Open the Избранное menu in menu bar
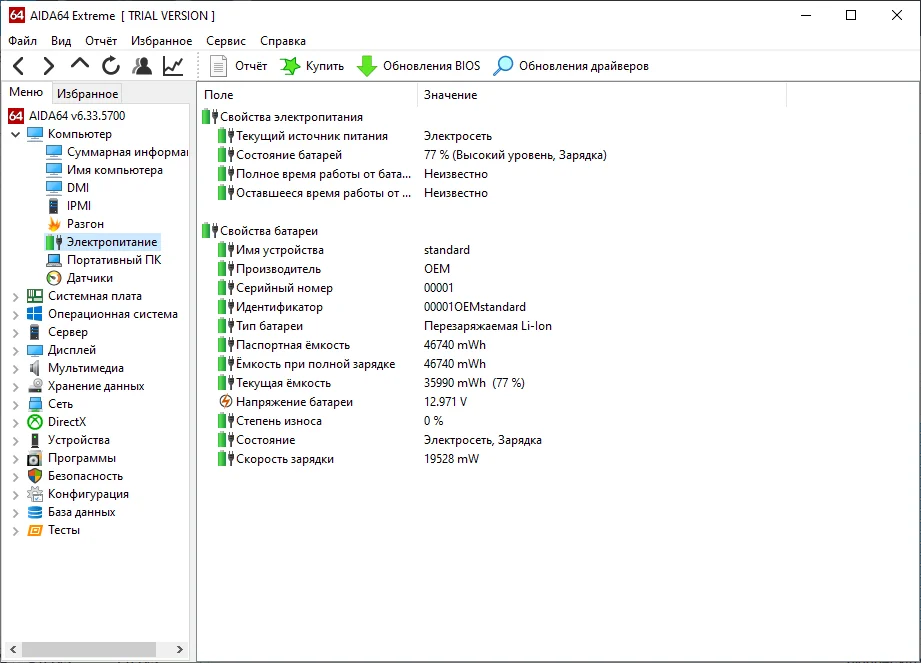 pos(162,41)
